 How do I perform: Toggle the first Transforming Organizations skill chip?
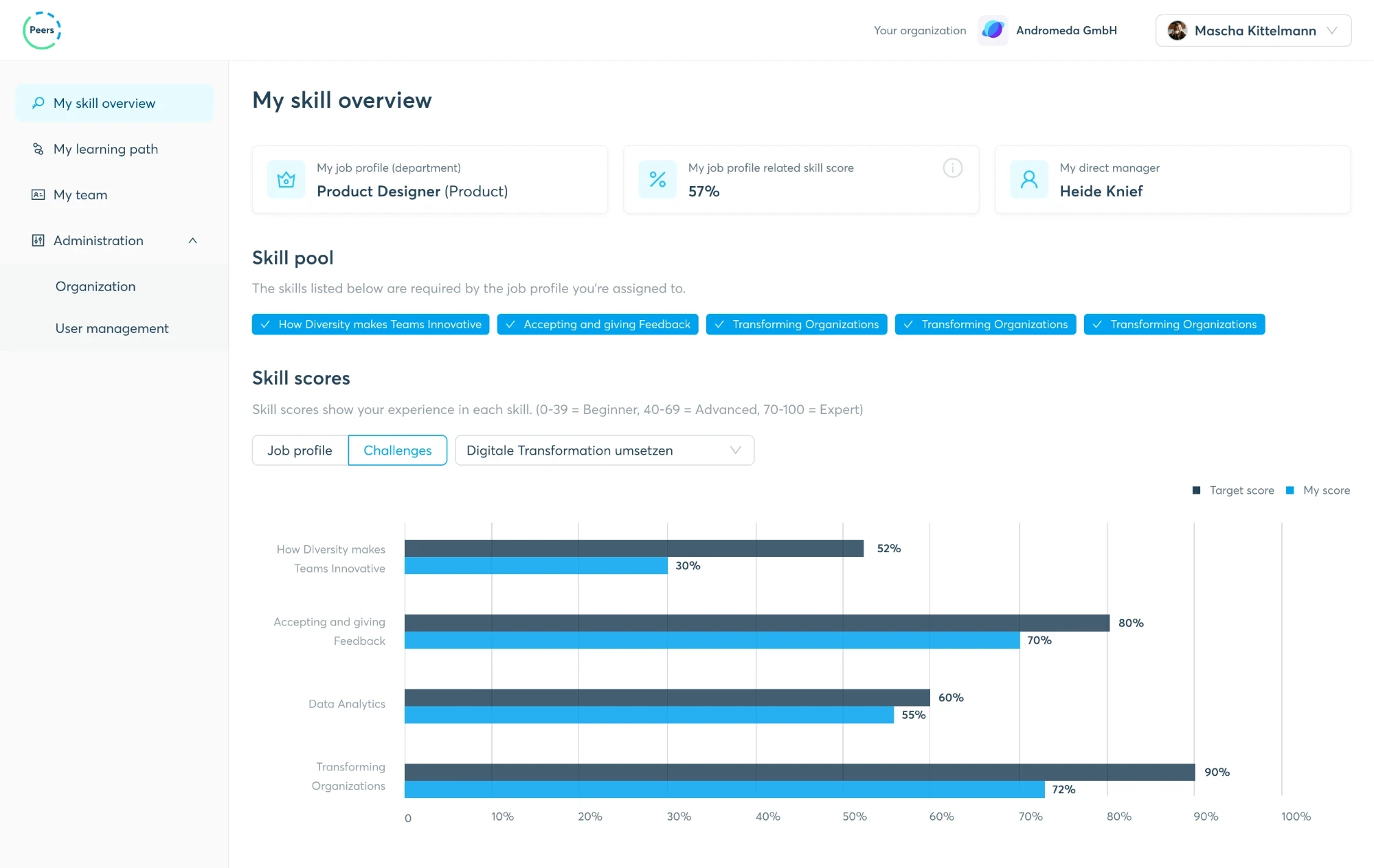click(796, 324)
